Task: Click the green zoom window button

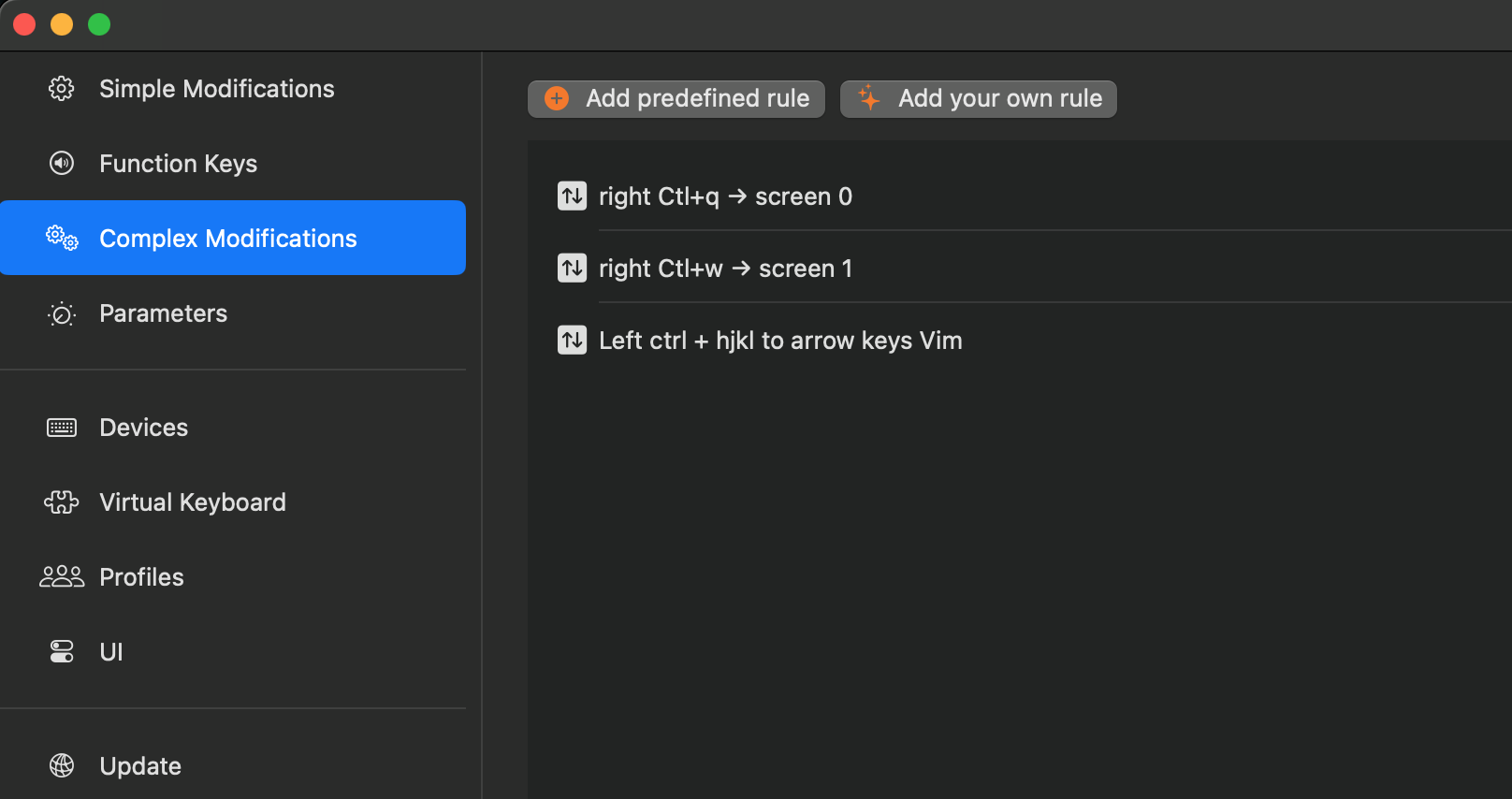Action: coord(99,24)
